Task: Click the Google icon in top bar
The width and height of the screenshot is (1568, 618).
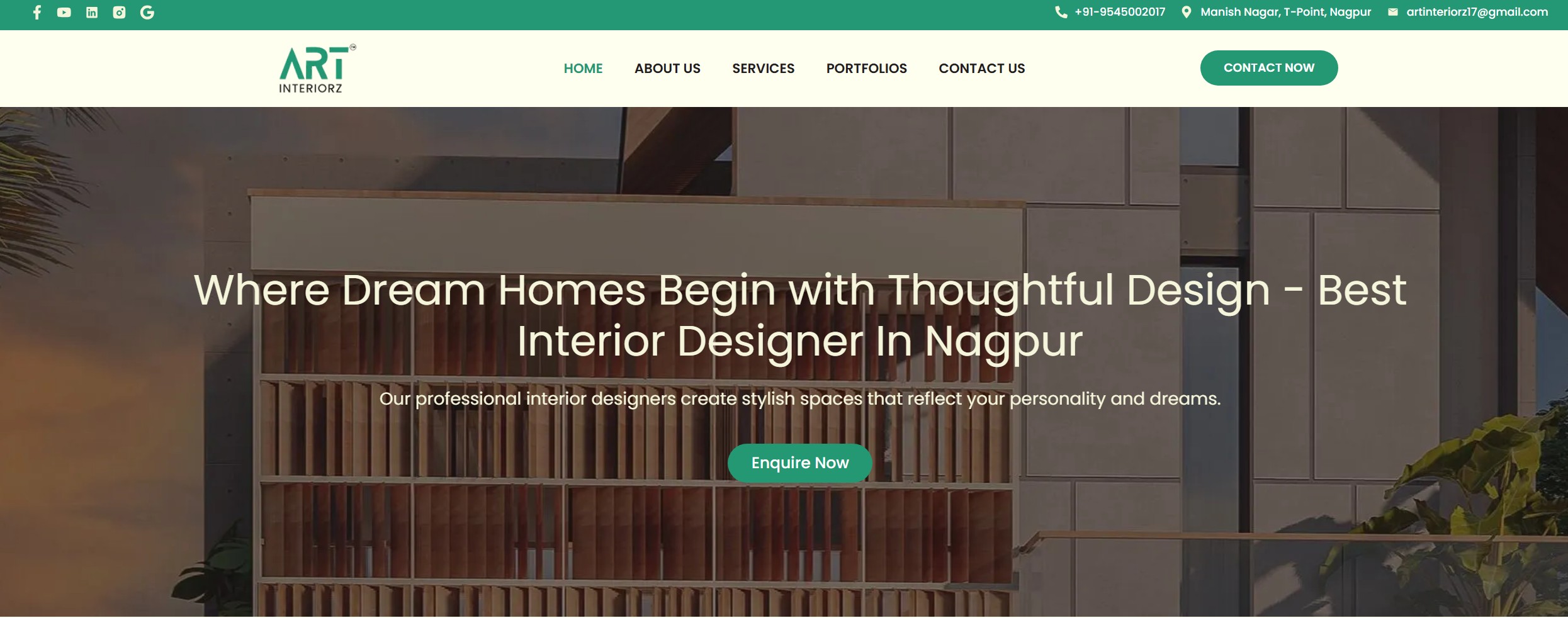Action: tap(147, 13)
